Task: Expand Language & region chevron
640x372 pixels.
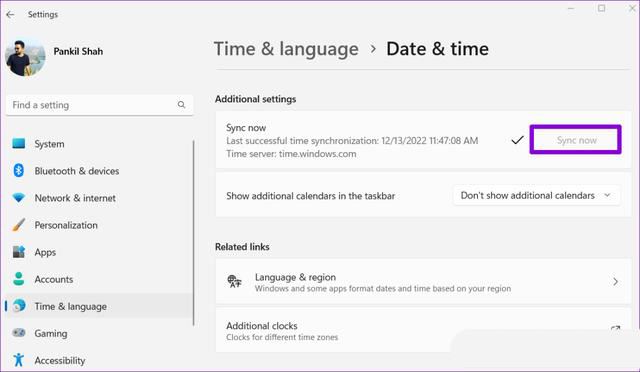Action: [x=615, y=281]
